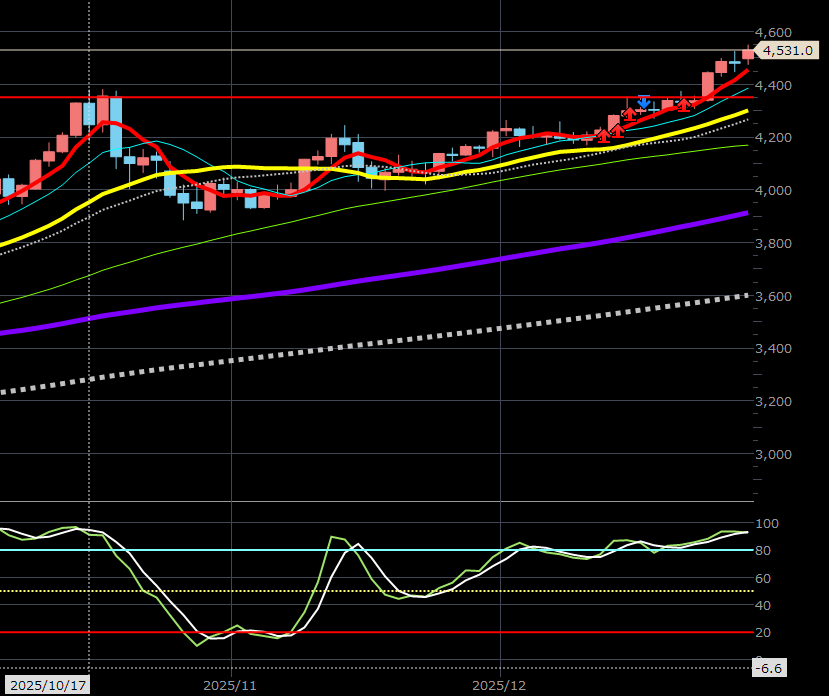
Task: Click the leftmost red up-arrow signal marker
Action: [603, 134]
